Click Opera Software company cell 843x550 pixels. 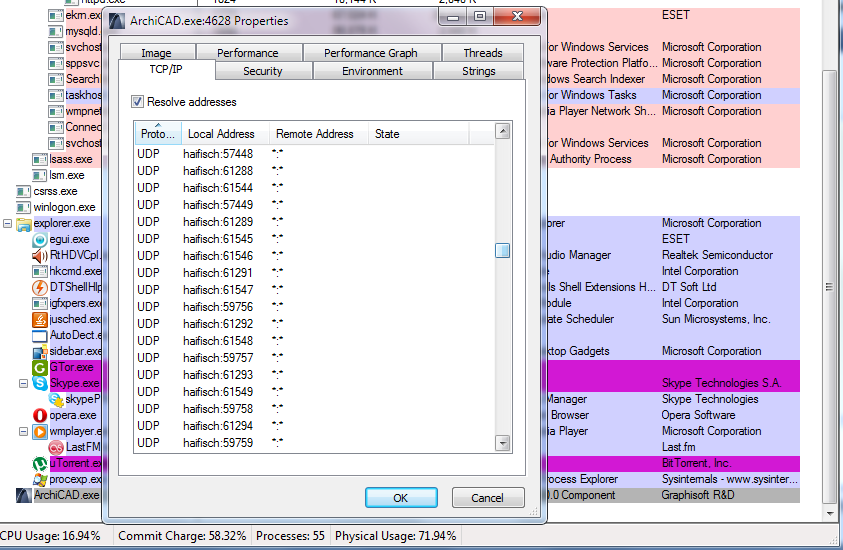click(x=698, y=415)
